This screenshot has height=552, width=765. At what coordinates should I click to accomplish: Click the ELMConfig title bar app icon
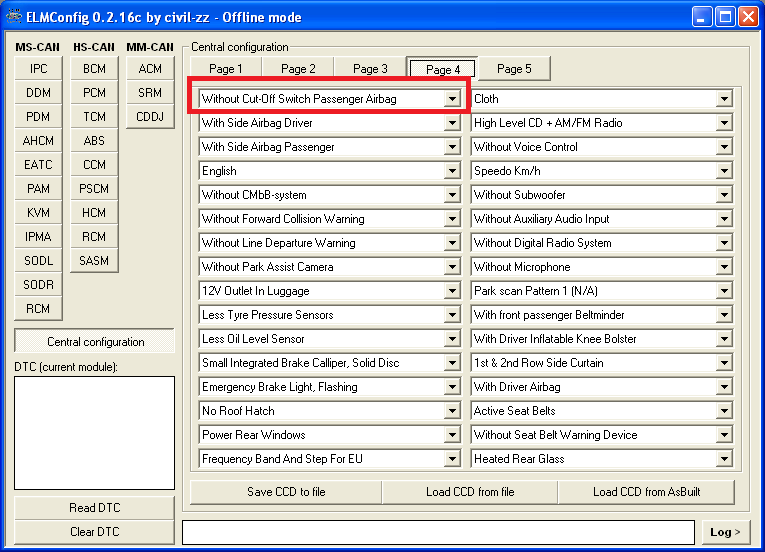point(14,16)
